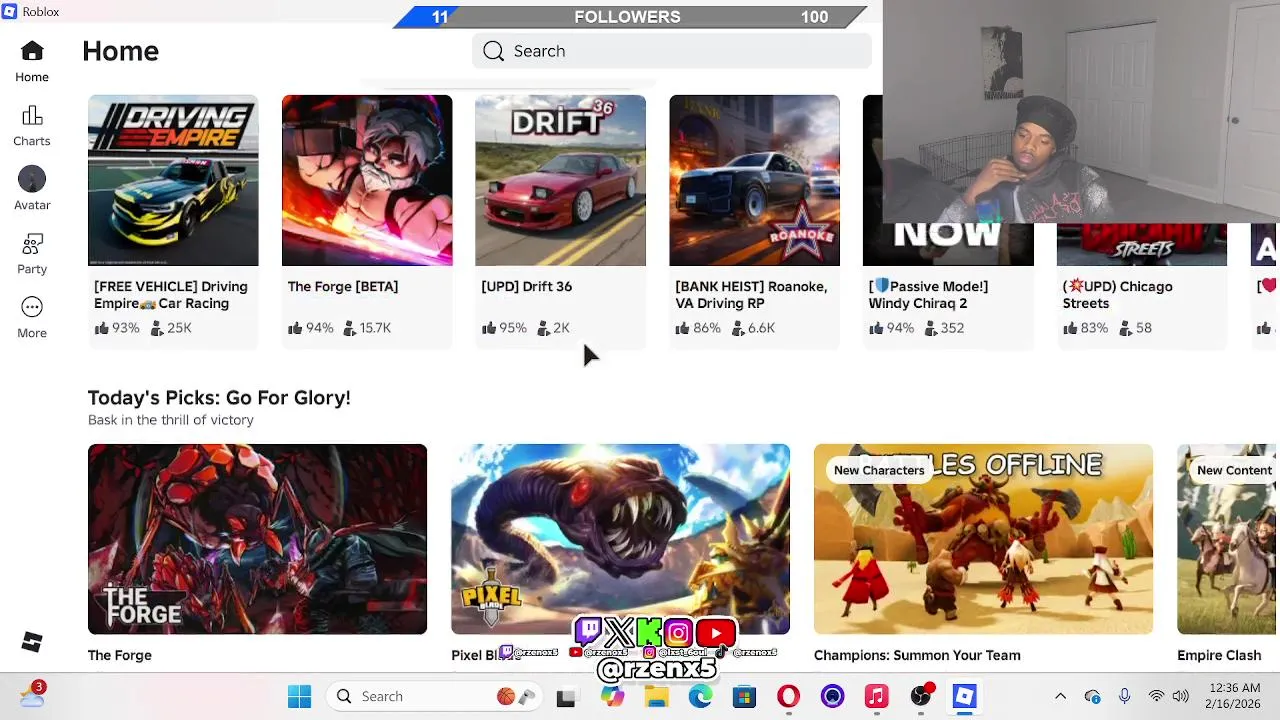Click the 352 player count on Windy Chiraq 2
This screenshot has height=720, width=1280.
point(944,328)
